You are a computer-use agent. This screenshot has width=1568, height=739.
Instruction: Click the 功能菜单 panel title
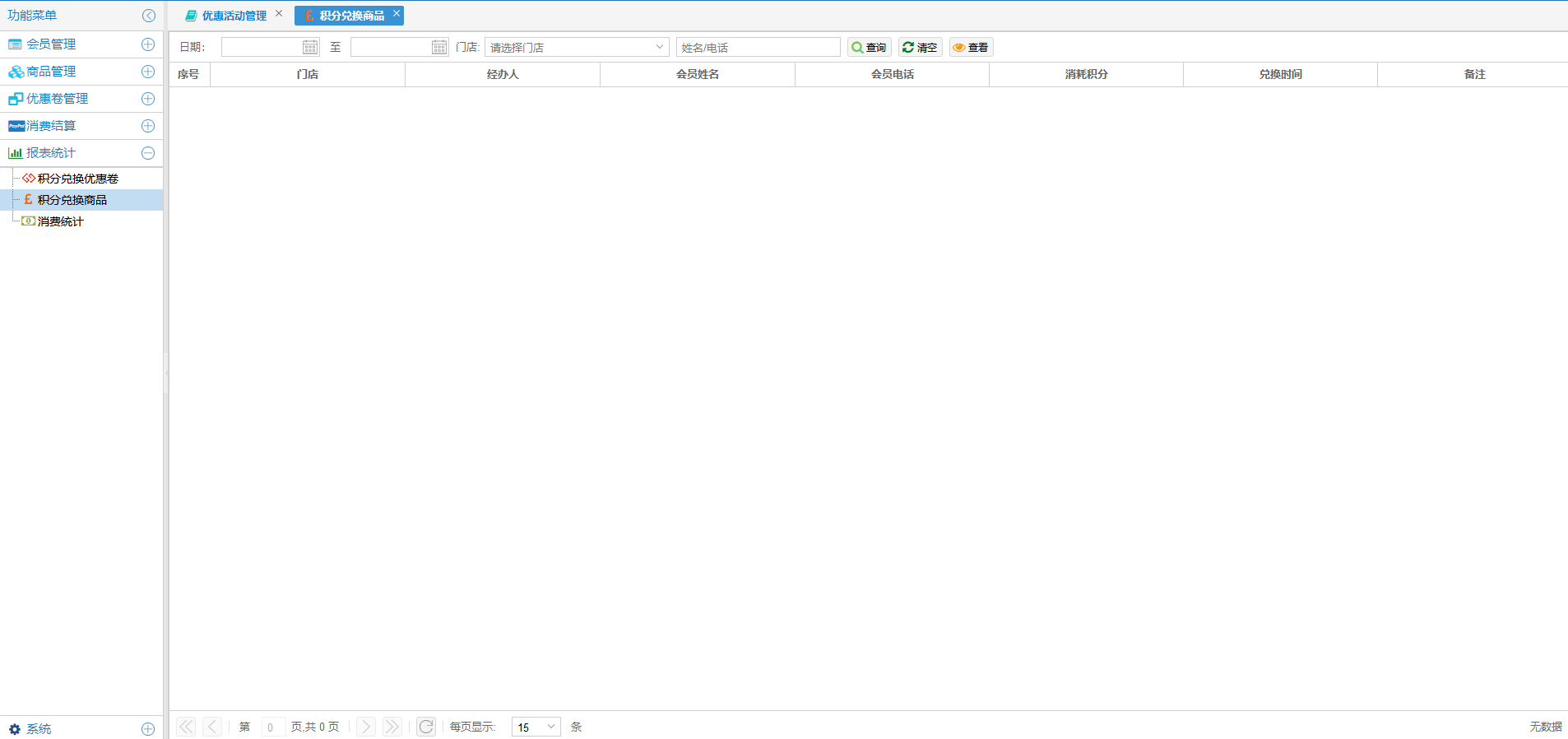(32, 16)
